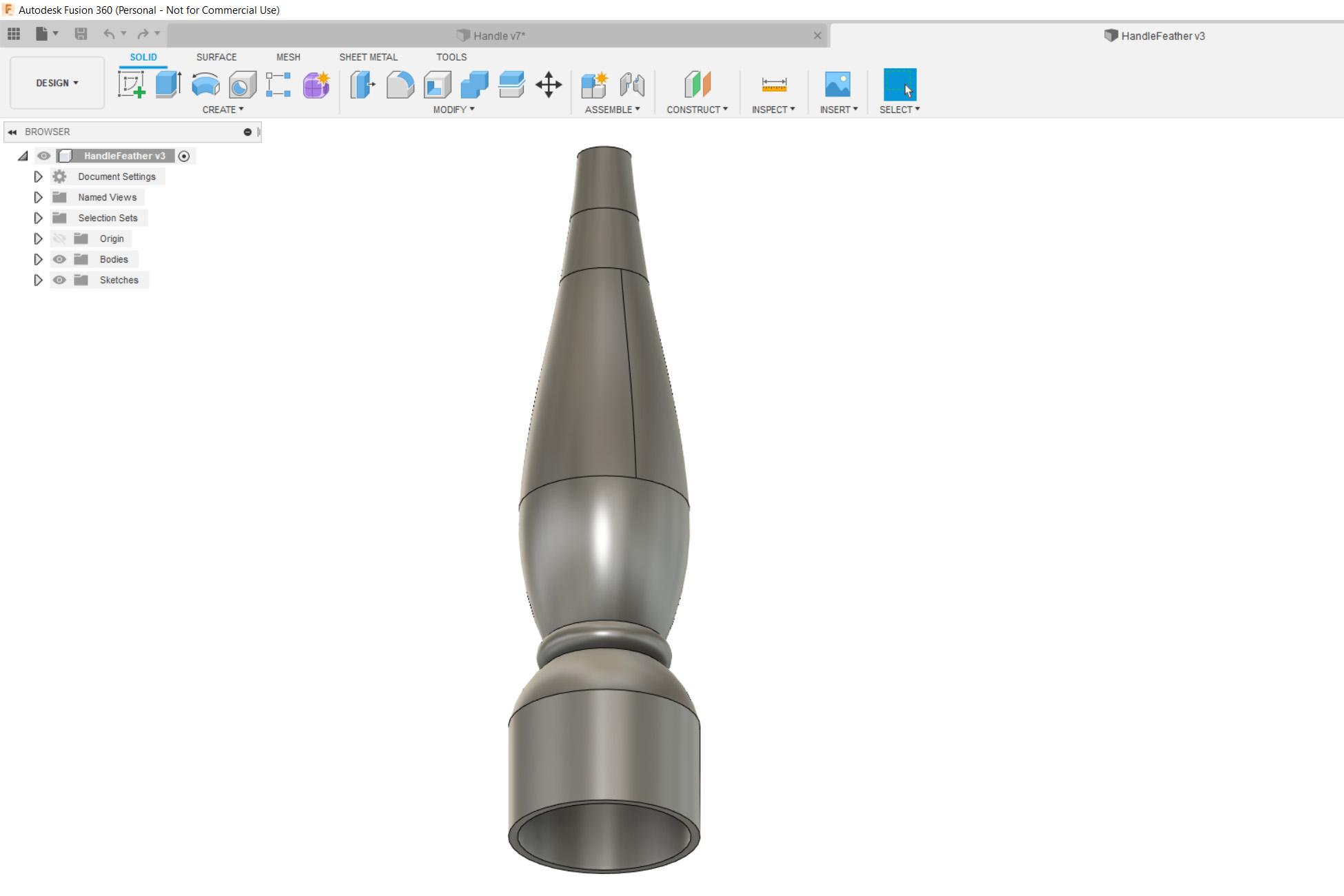
Task: Select the Fillet tool
Action: (400, 85)
